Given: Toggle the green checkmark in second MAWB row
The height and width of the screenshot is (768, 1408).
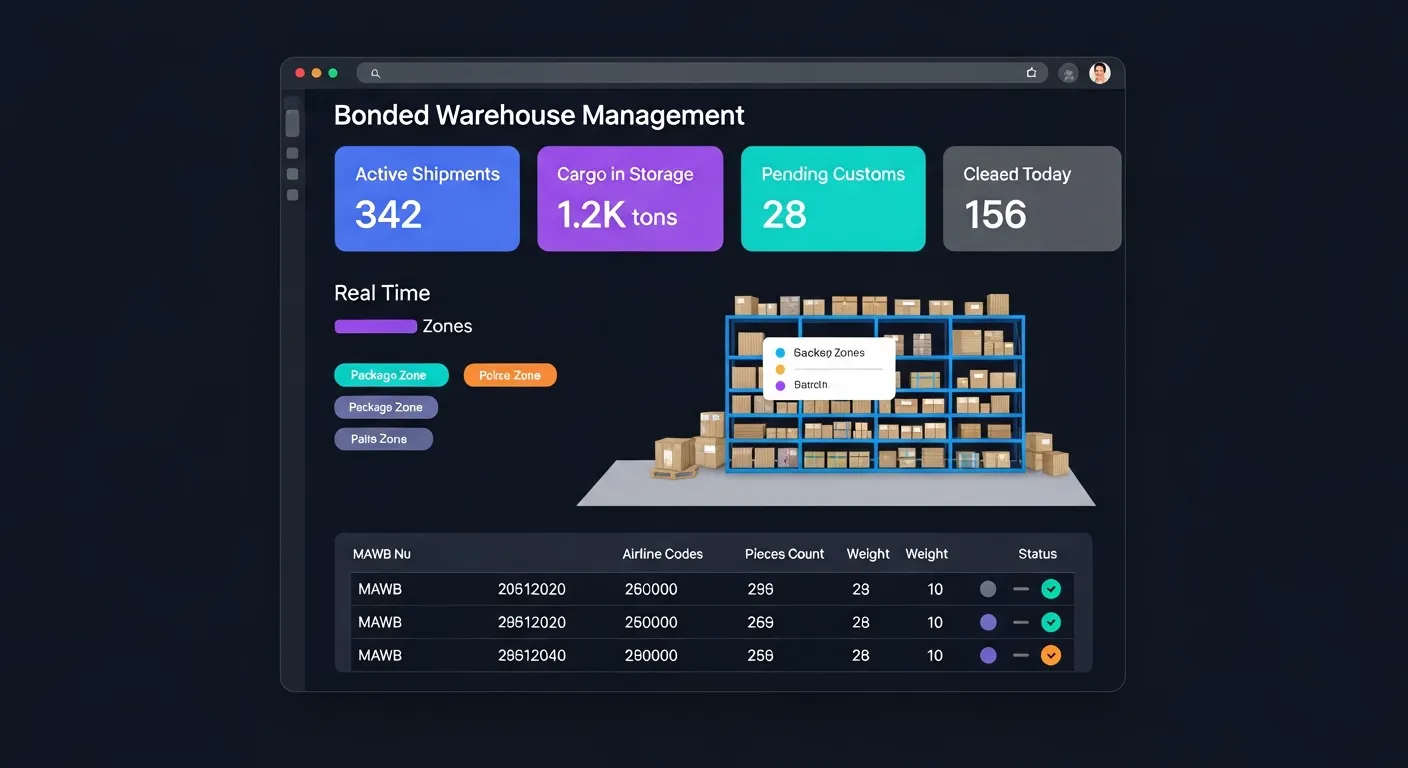Looking at the screenshot, I should pyautogui.click(x=1050, y=622).
